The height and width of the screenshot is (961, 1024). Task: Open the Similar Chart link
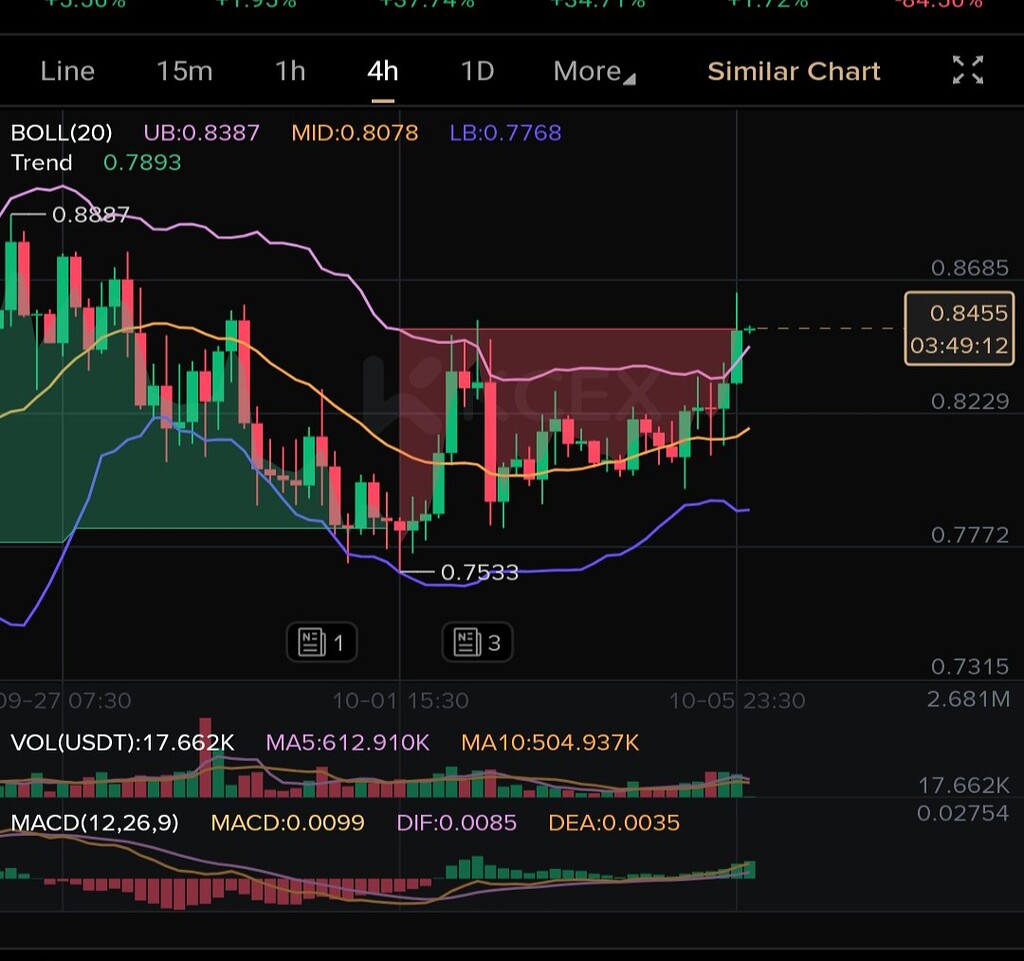794,71
